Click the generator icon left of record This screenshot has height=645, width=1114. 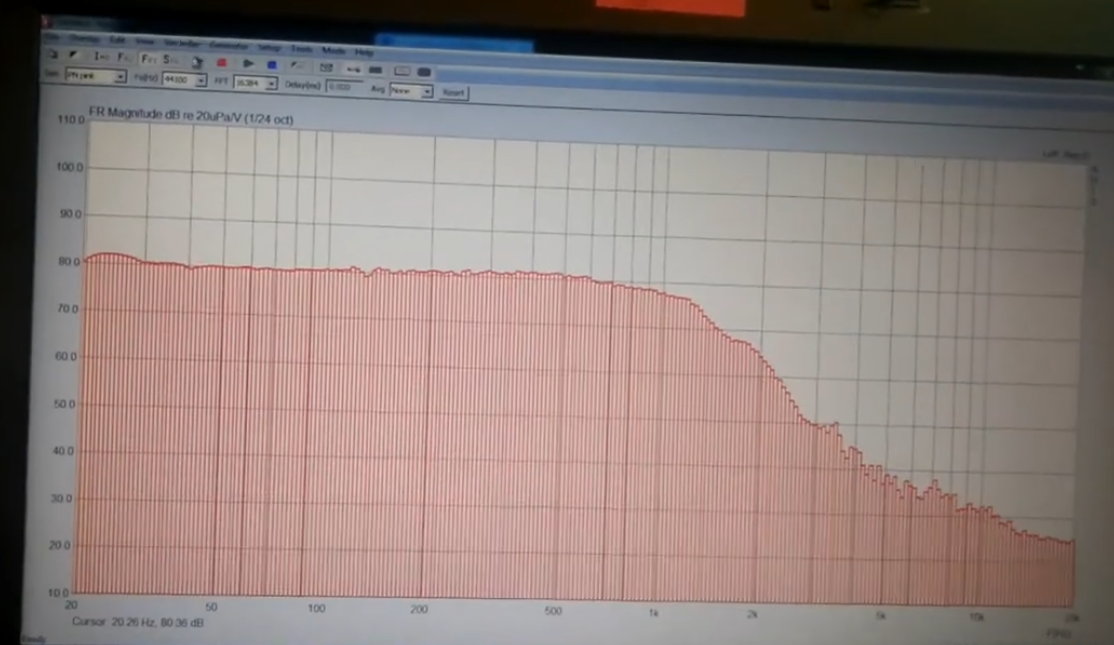click(x=197, y=63)
